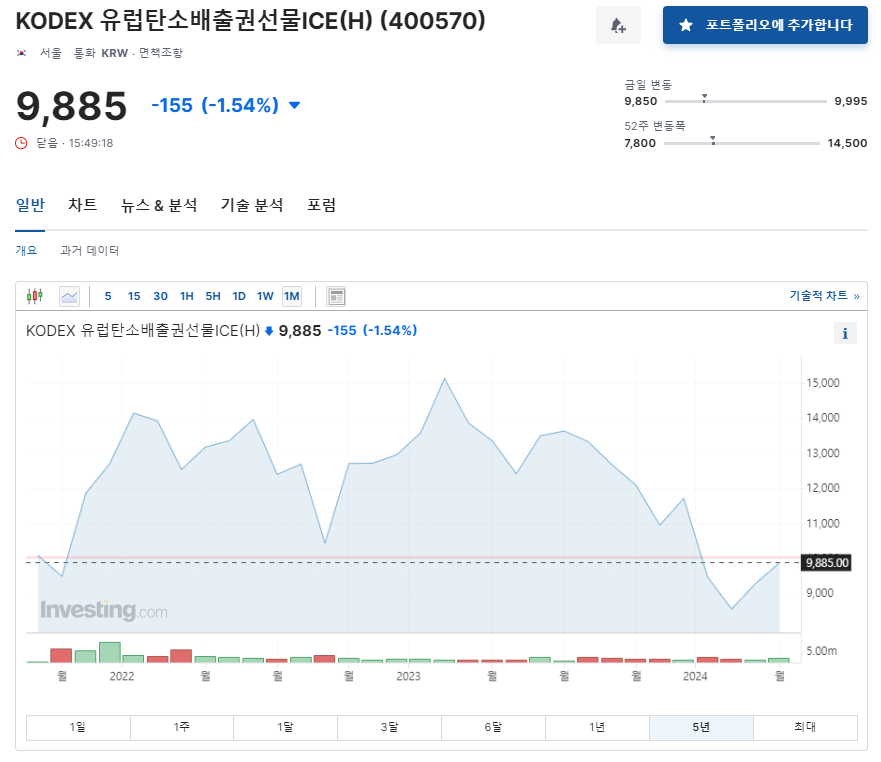Click the blue down arrow in chart title
The image size is (881, 762).
pyautogui.click(x=269, y=331)
